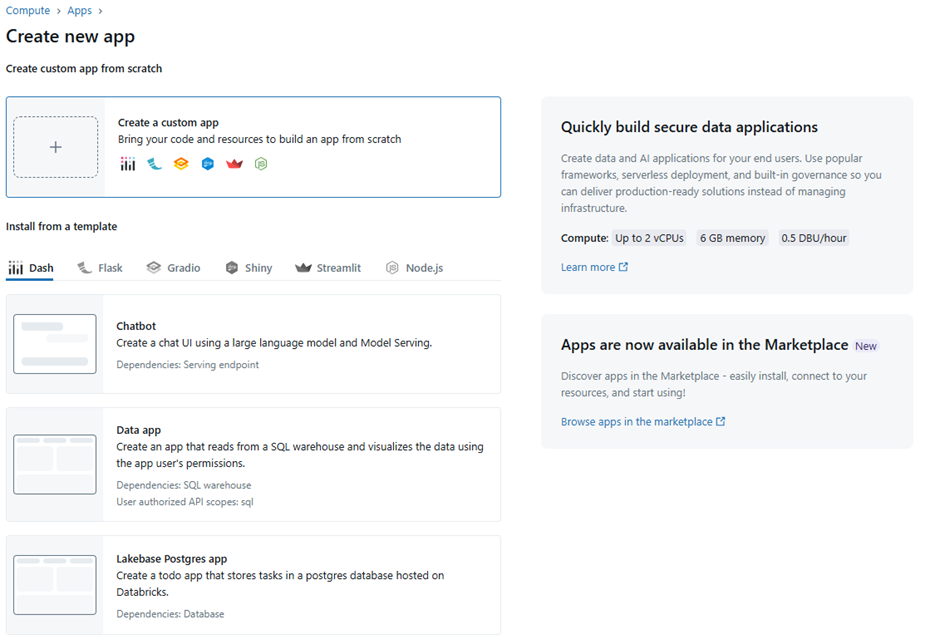Select the Lakebase Postgres app template title
The image size is (940, 644).
(x=172, y=559)
